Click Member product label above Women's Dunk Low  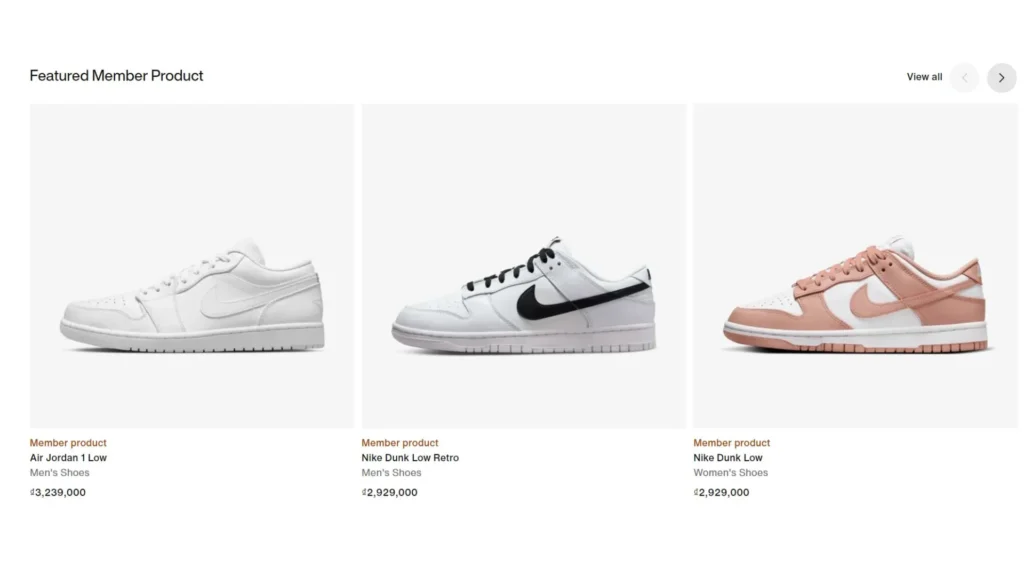pyautogui.click(x=731, y=443)
